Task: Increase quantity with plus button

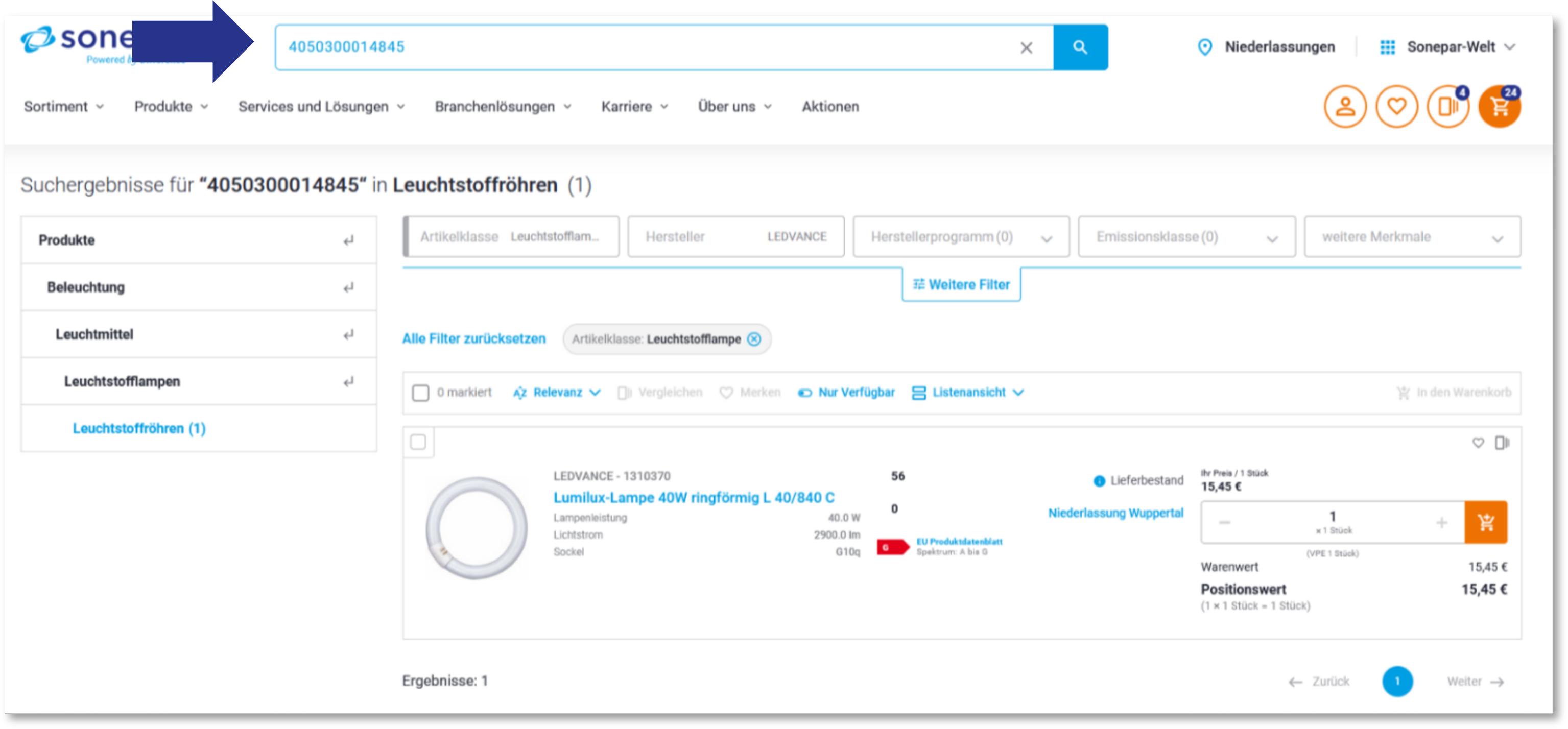Action: point(1441,523)
